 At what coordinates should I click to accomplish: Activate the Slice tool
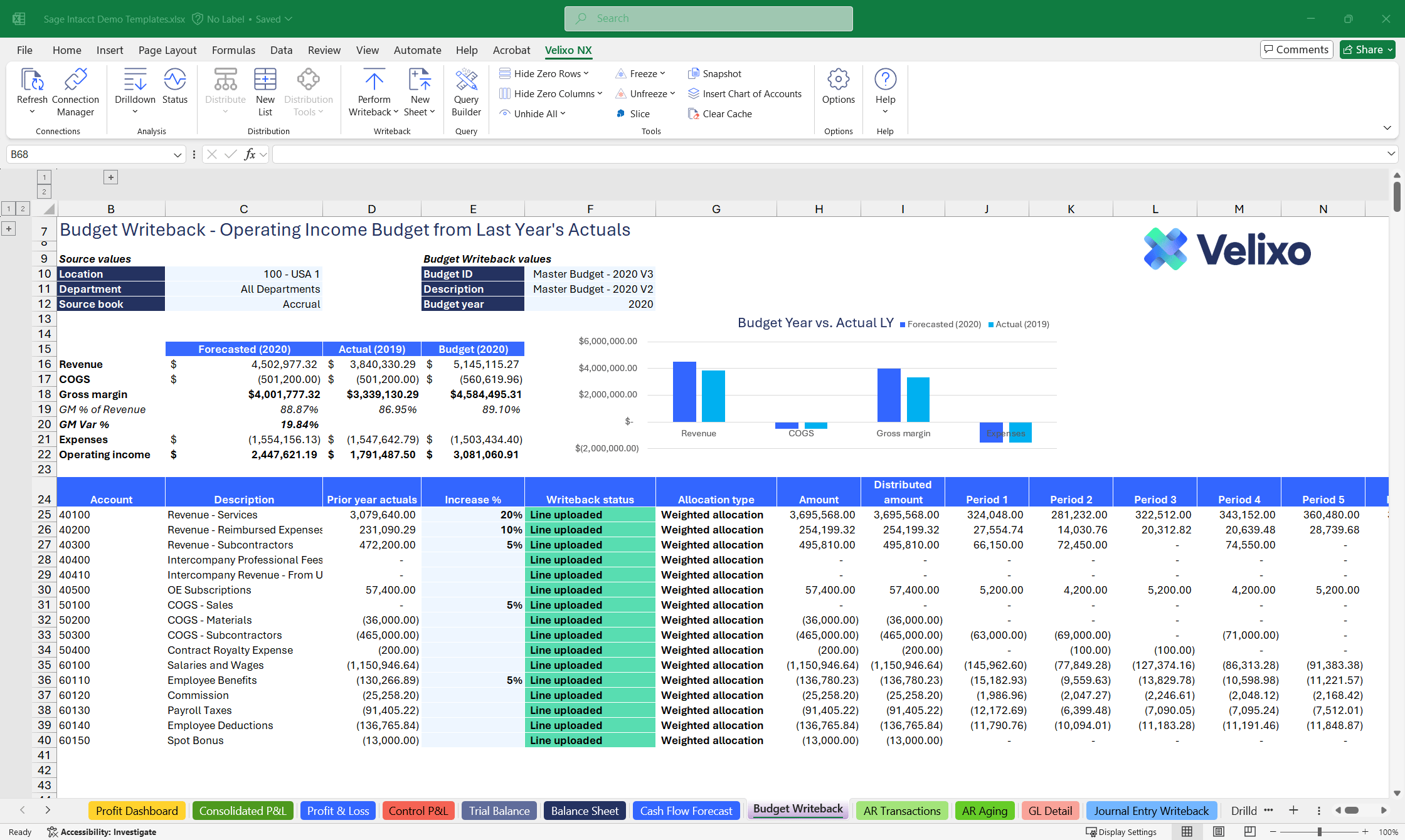click(633, 113)
